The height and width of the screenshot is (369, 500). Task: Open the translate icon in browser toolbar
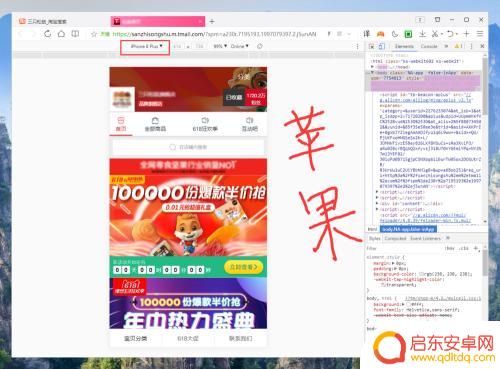[367, 34]
